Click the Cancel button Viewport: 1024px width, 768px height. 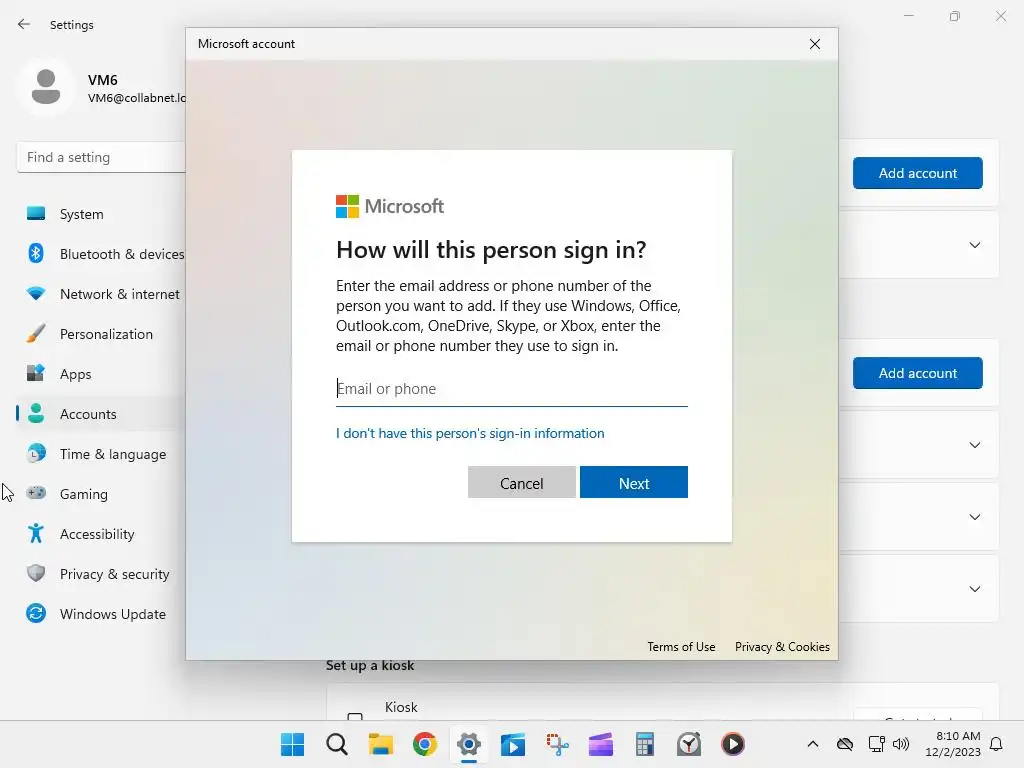521,483
